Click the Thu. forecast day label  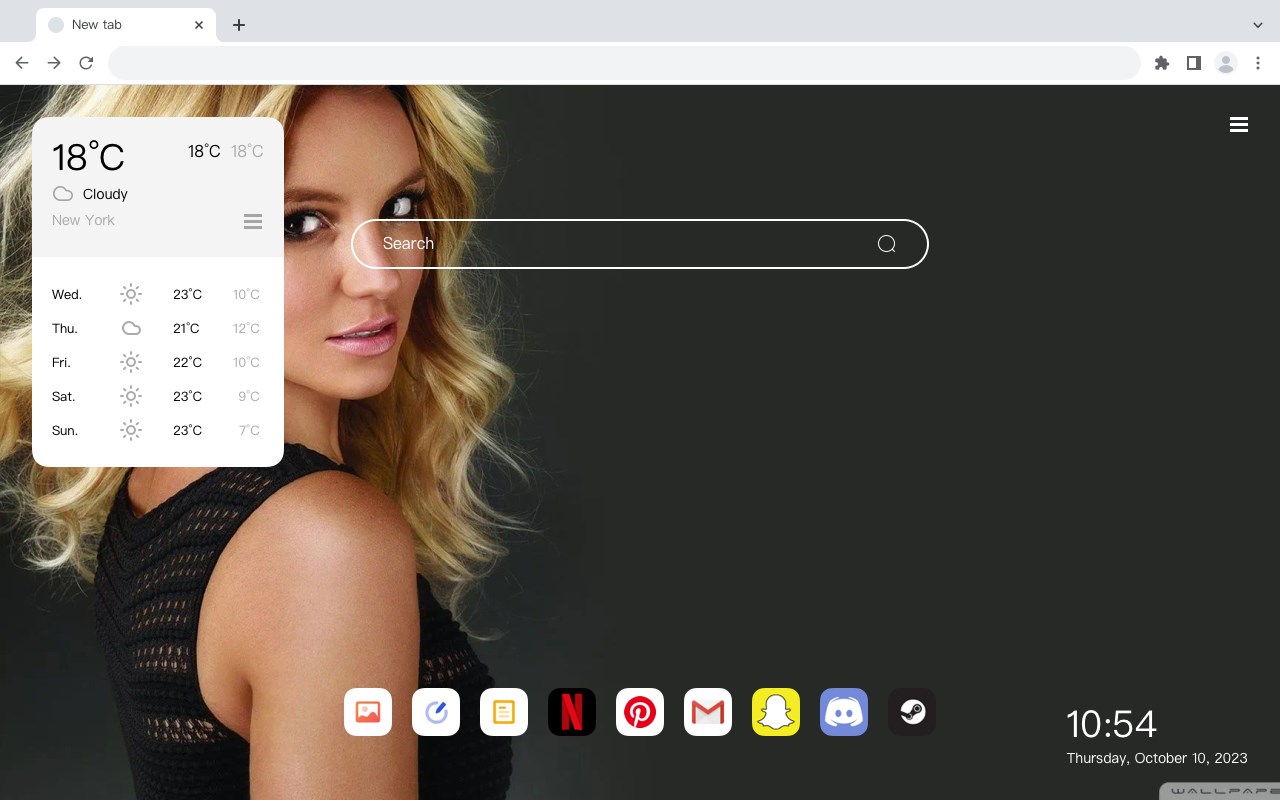[65, 328]
